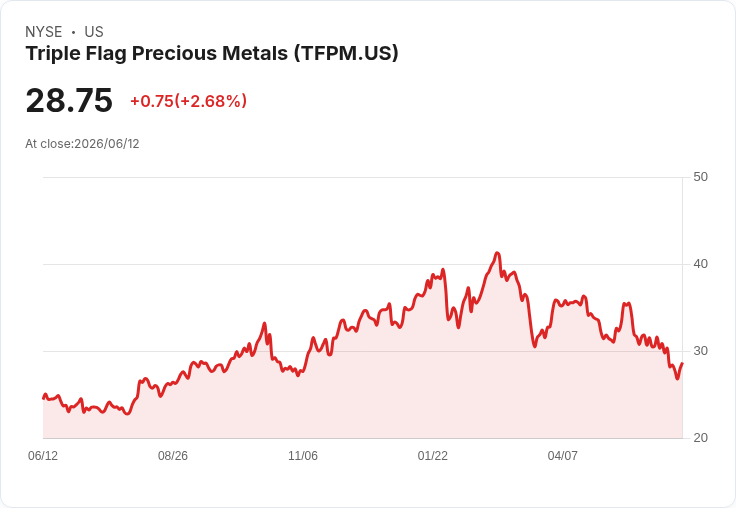The image size is (736, 508).
Task: Click the 08/26 date axis label
Action: click(173, 455)
